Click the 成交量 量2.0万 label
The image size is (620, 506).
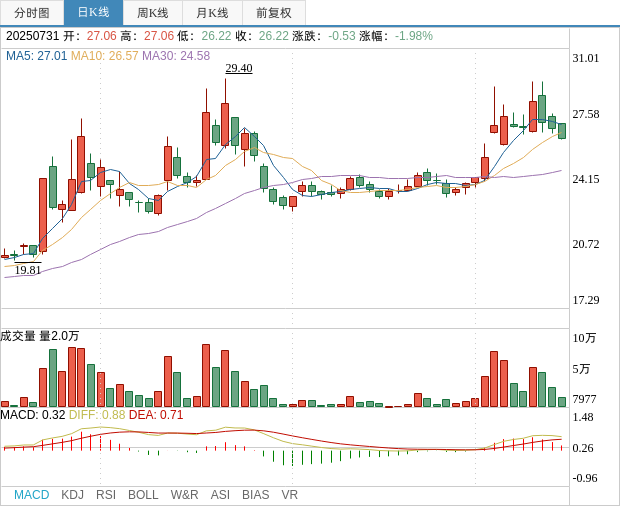click(40, 336)
